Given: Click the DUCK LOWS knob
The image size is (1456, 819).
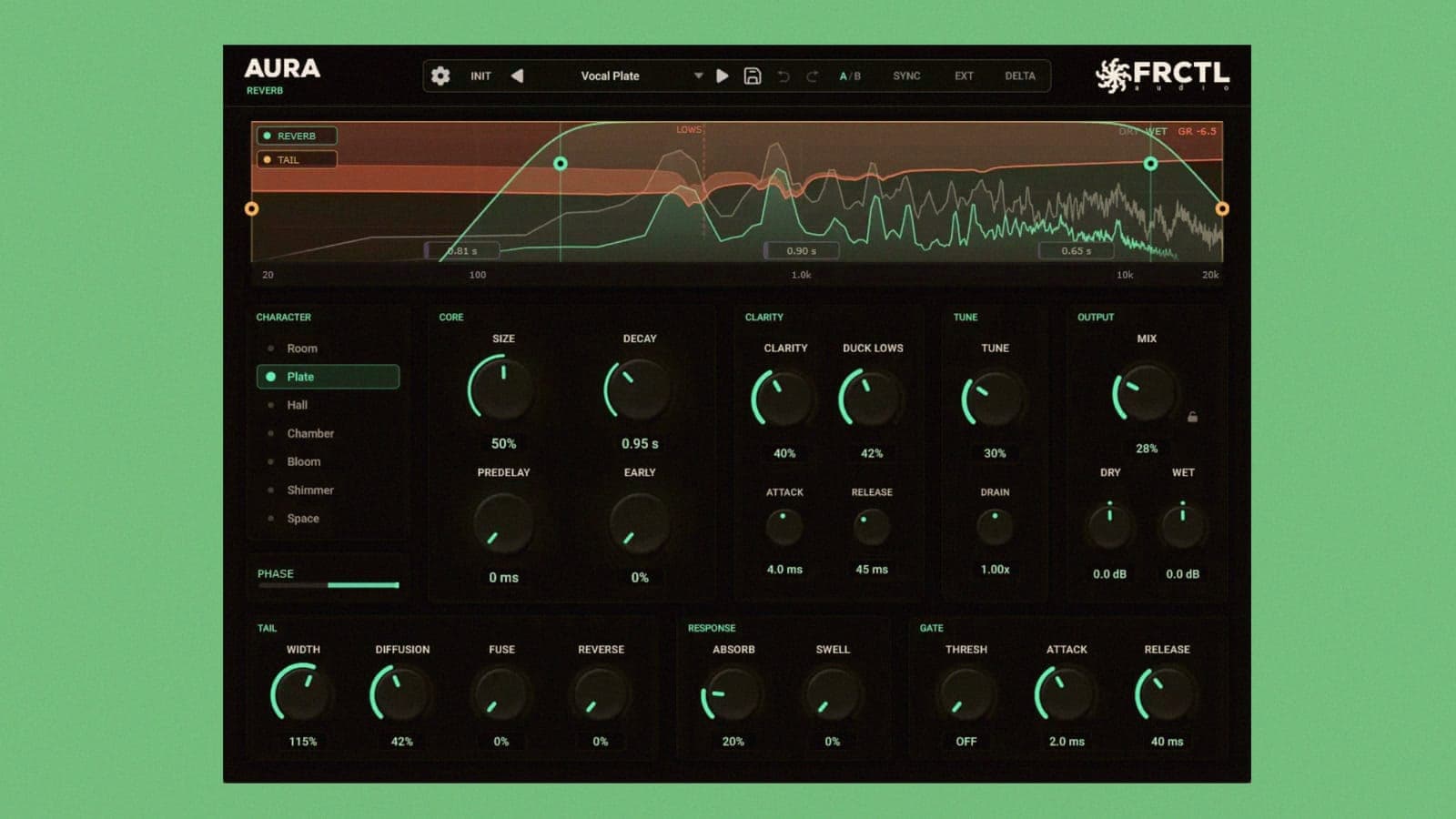Looking at the screenshot, I should coord(871,399).
